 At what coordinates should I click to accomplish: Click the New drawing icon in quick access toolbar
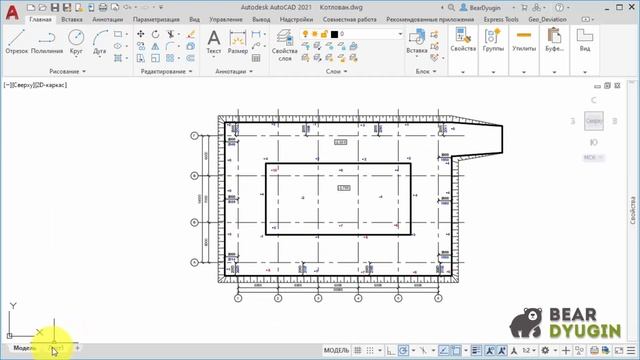coord(31,7)
